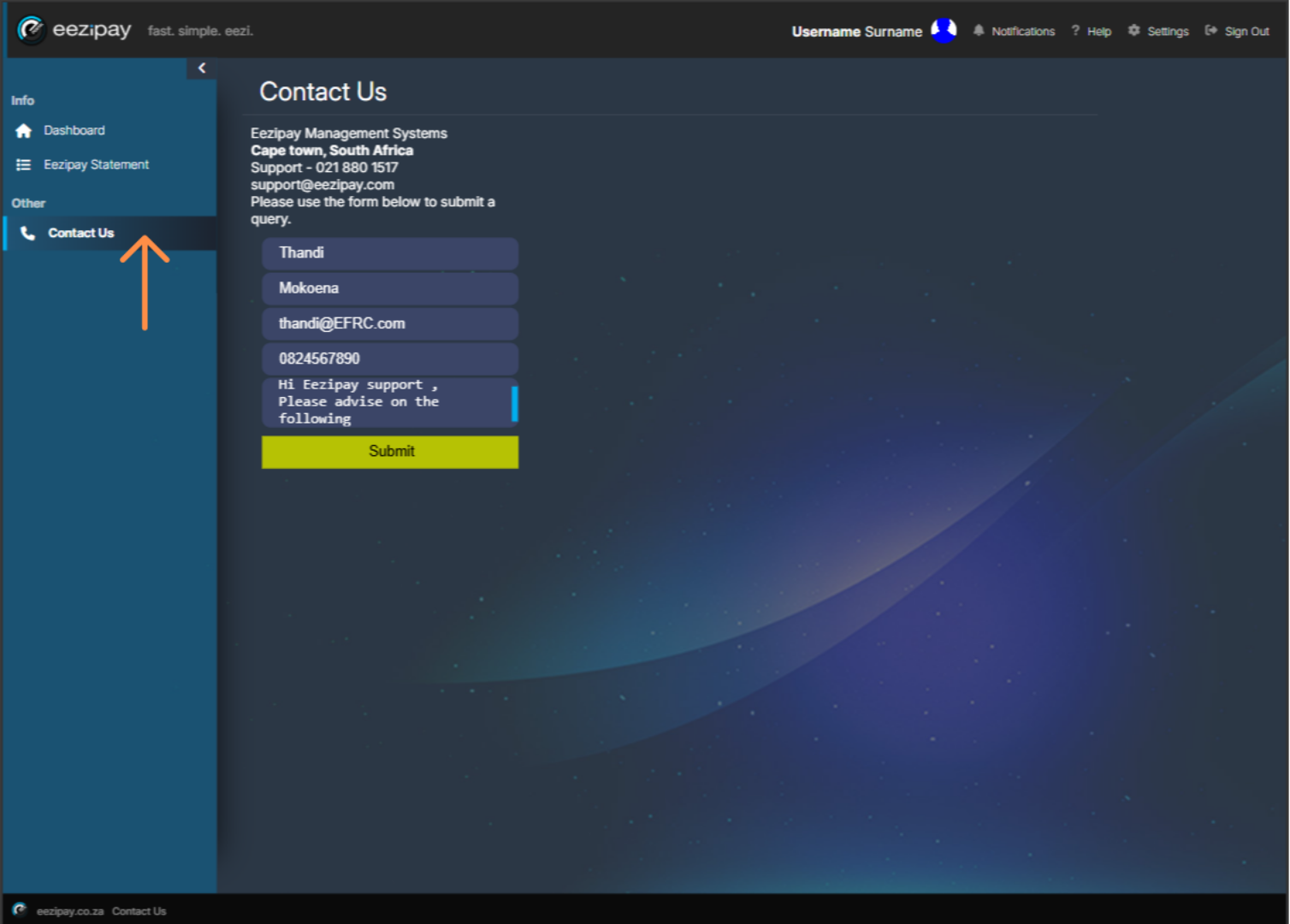Click the Eezipay Management Systems text
The image size is (1290, 924).
(x=349, y=133)
